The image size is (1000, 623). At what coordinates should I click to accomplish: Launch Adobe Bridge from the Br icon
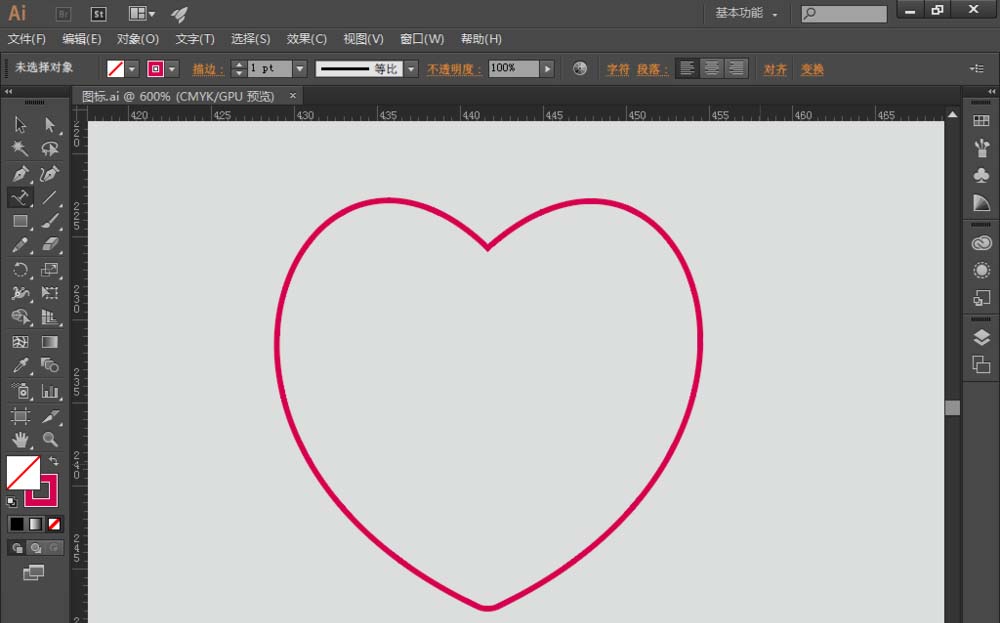tap(63, 13)
